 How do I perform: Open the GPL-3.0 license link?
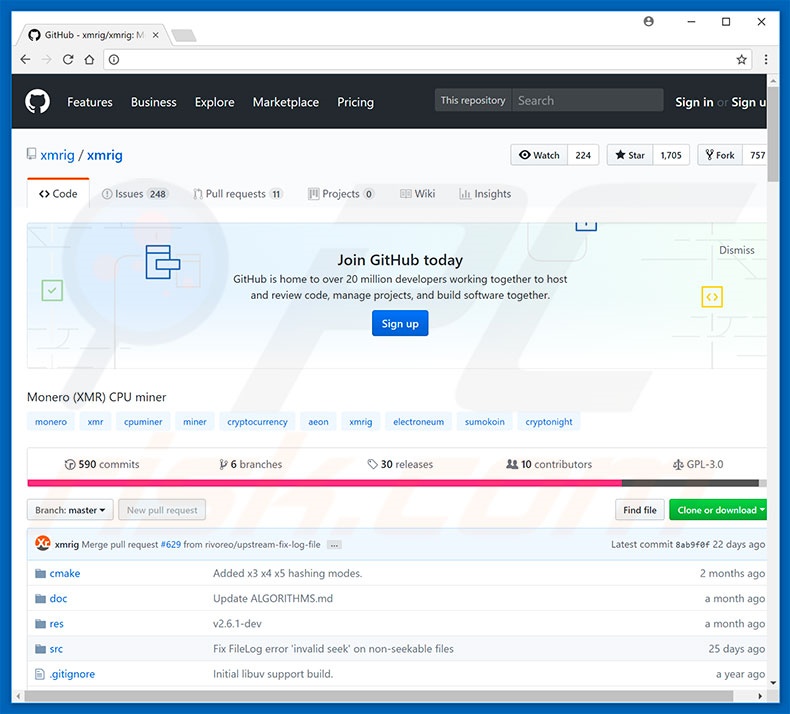pos(698,464)
